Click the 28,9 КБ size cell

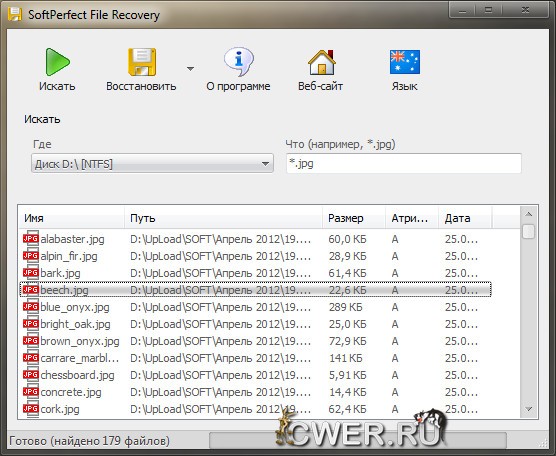click(347, 256)
